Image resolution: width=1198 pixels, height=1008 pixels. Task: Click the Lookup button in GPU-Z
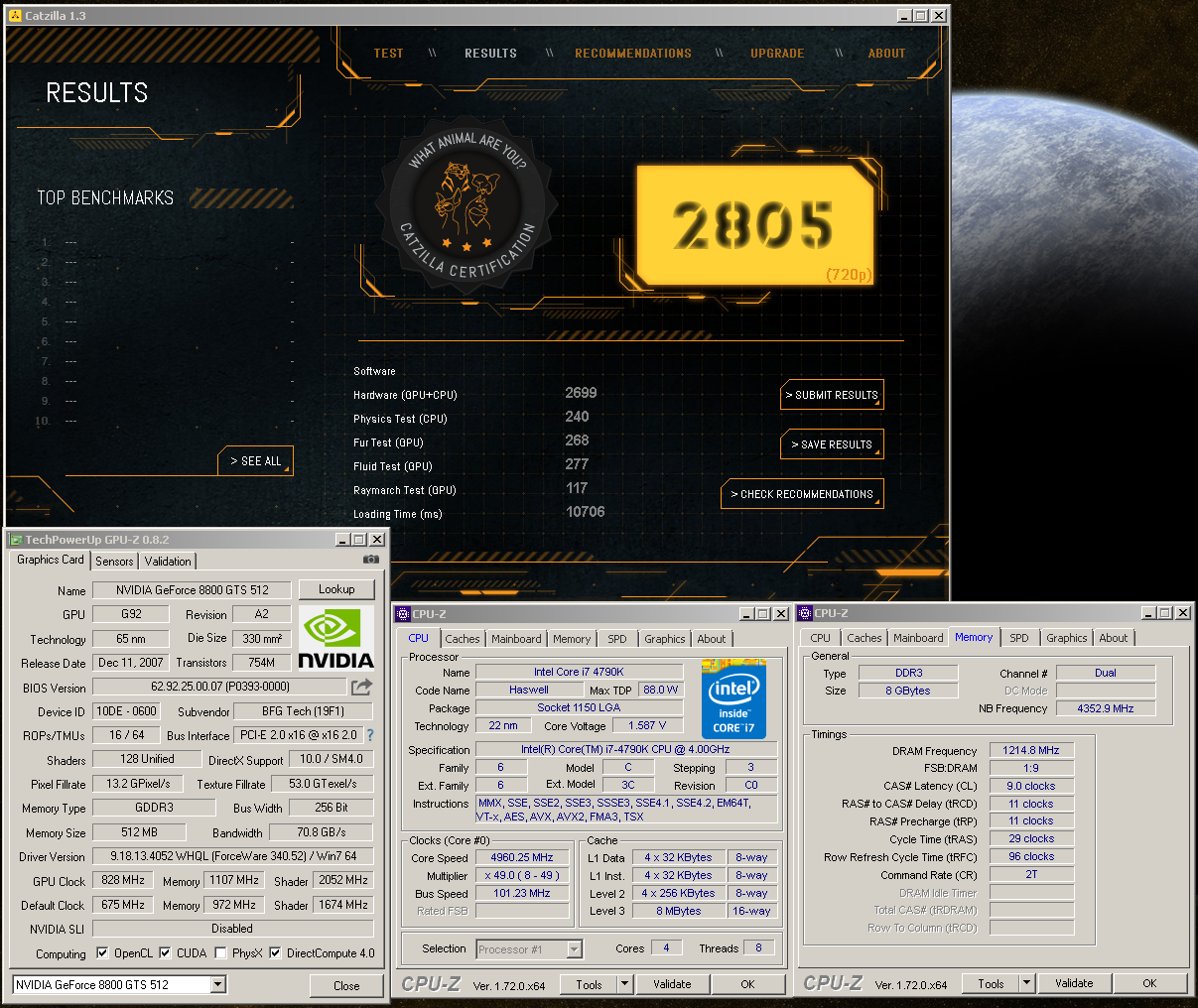(336, 589)
